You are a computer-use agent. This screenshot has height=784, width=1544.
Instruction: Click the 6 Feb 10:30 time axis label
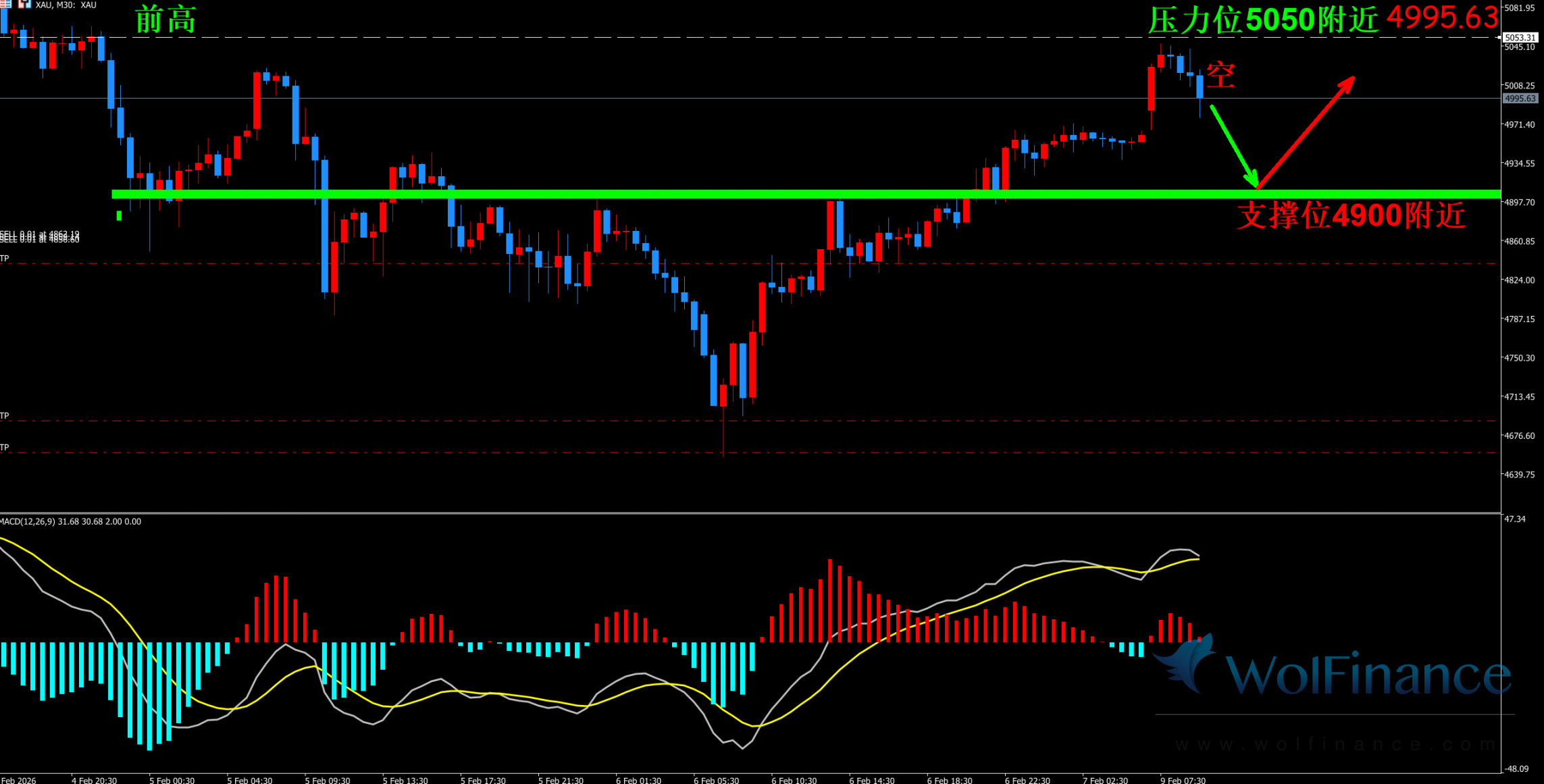pyautogui.click(x=794, y=780)
